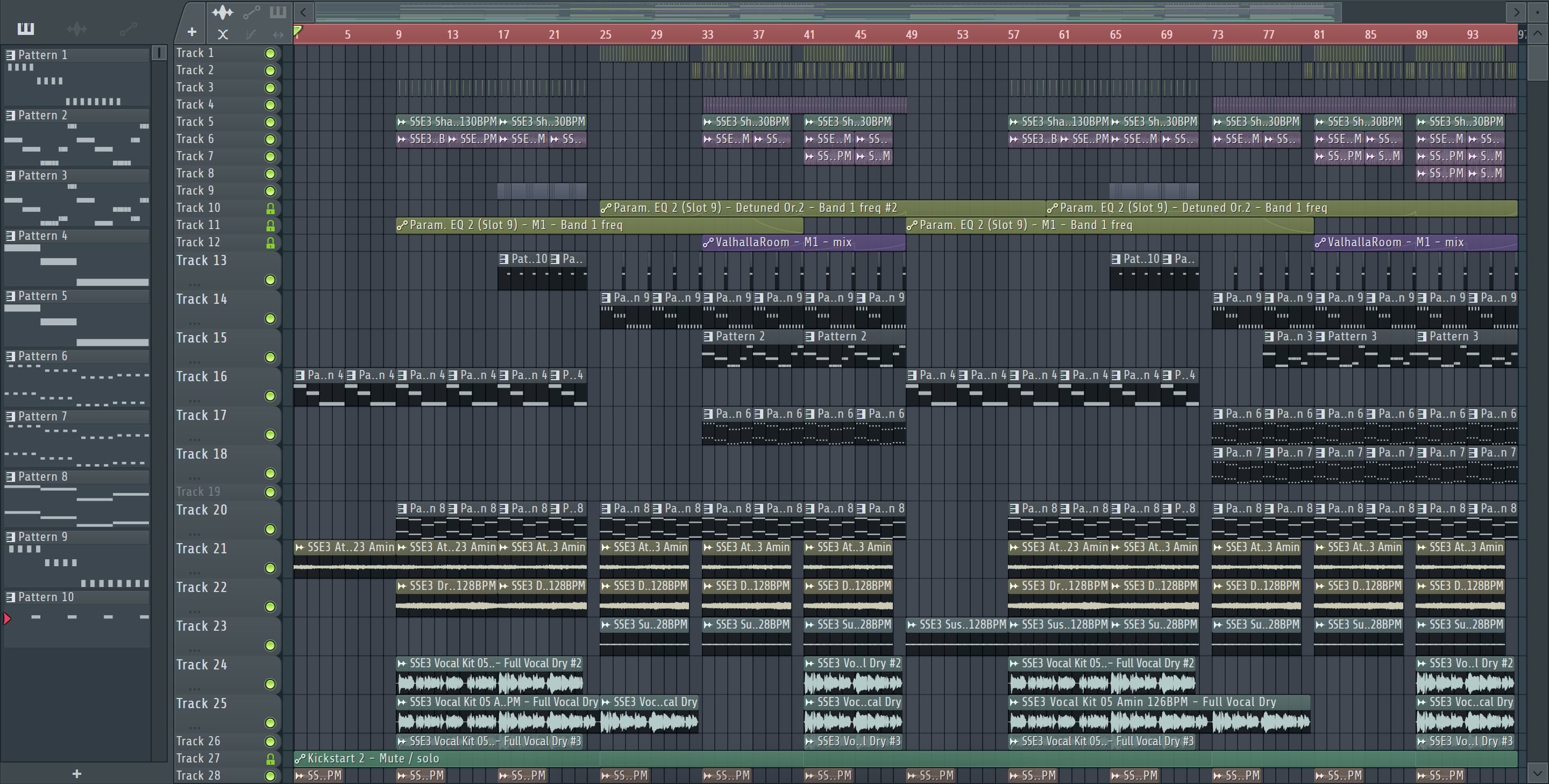
Task: Show patterns in the picker panel
Action: (x=26, y=28)
